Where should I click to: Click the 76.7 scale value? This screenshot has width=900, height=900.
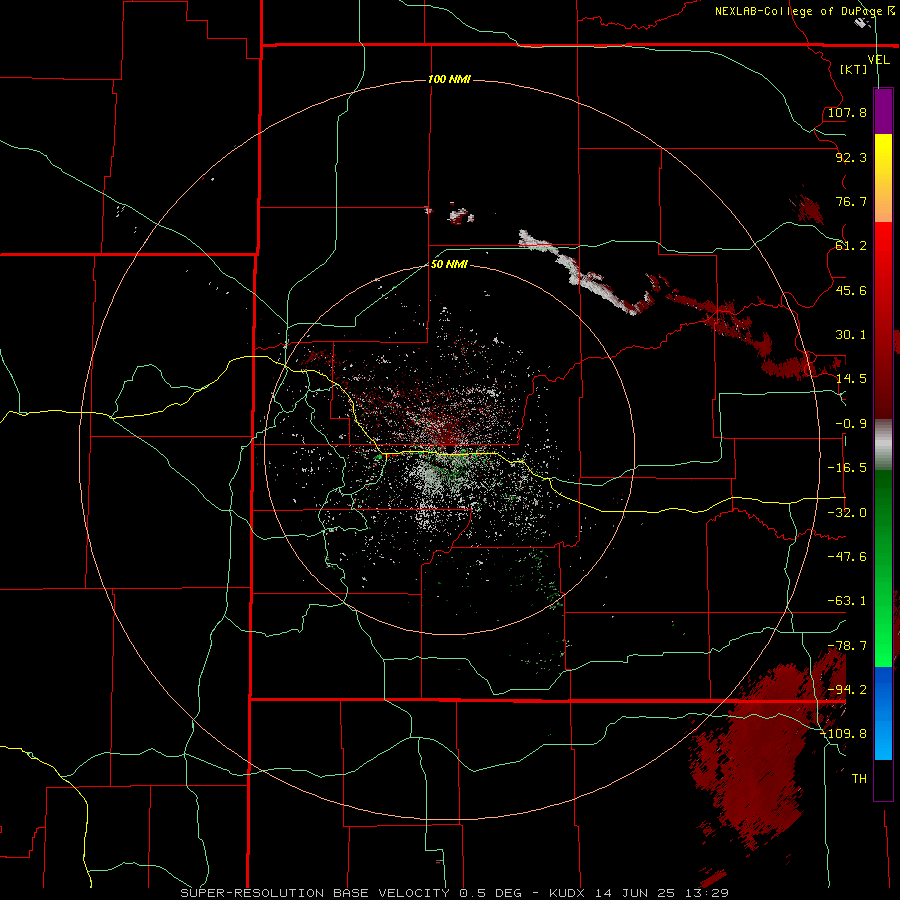click(851, 201)
